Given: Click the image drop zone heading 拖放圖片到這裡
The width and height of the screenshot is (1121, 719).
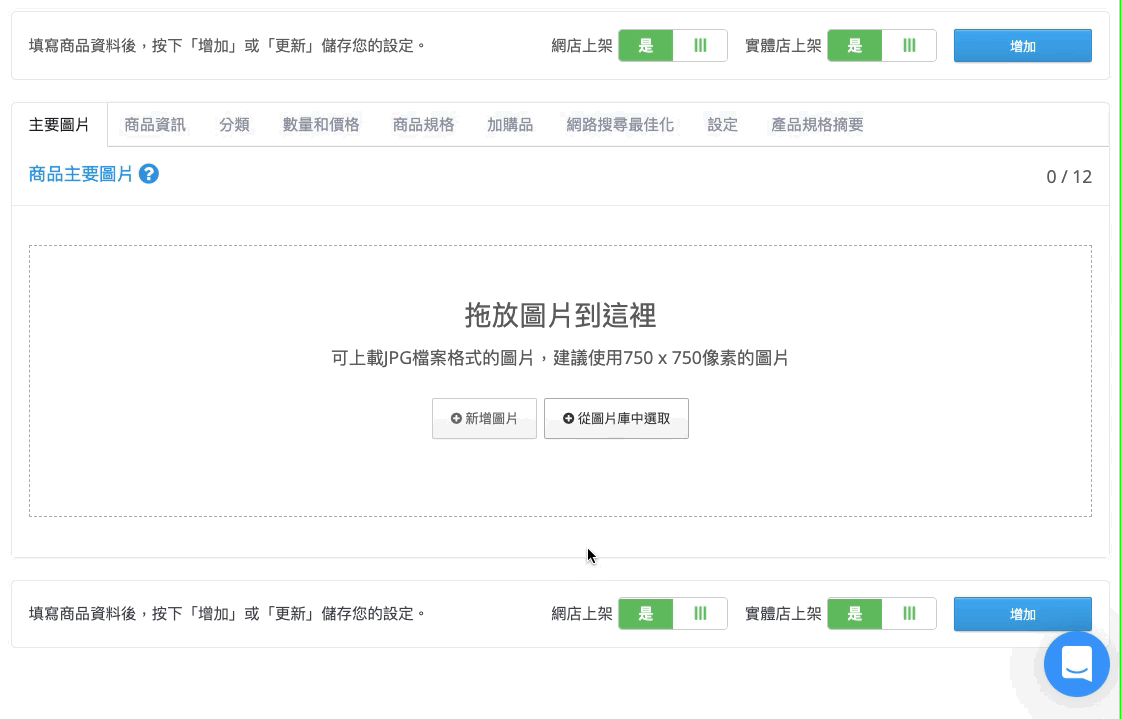Looking at the screenshot, I should [x=560, y=315].
